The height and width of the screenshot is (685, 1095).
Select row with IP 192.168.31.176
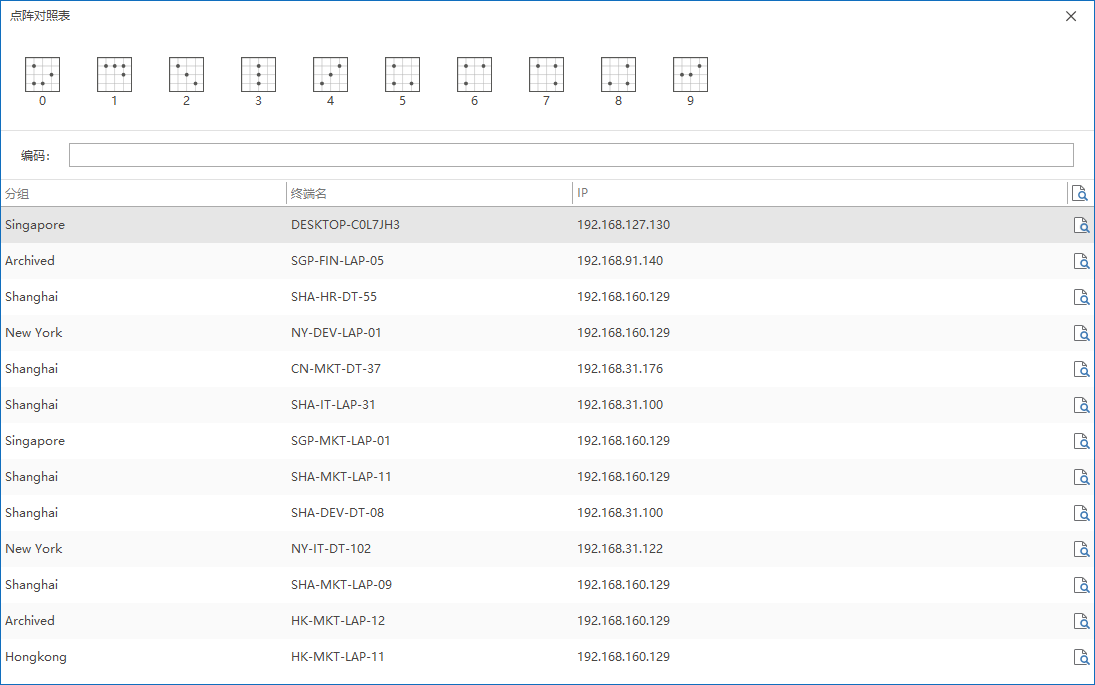620,369
